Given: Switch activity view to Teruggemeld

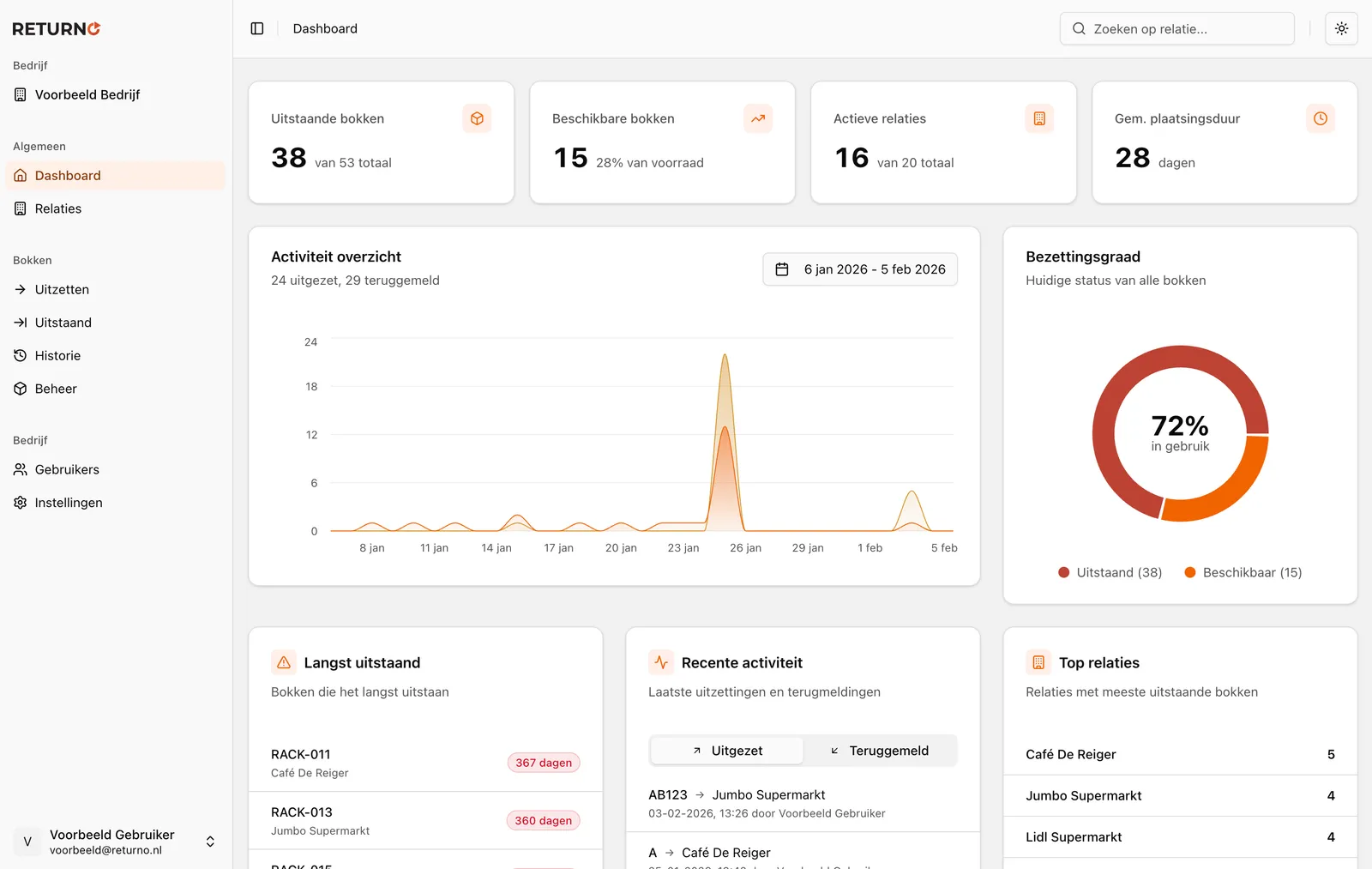Looking at the screenshot, I should (x=881, y=750).
